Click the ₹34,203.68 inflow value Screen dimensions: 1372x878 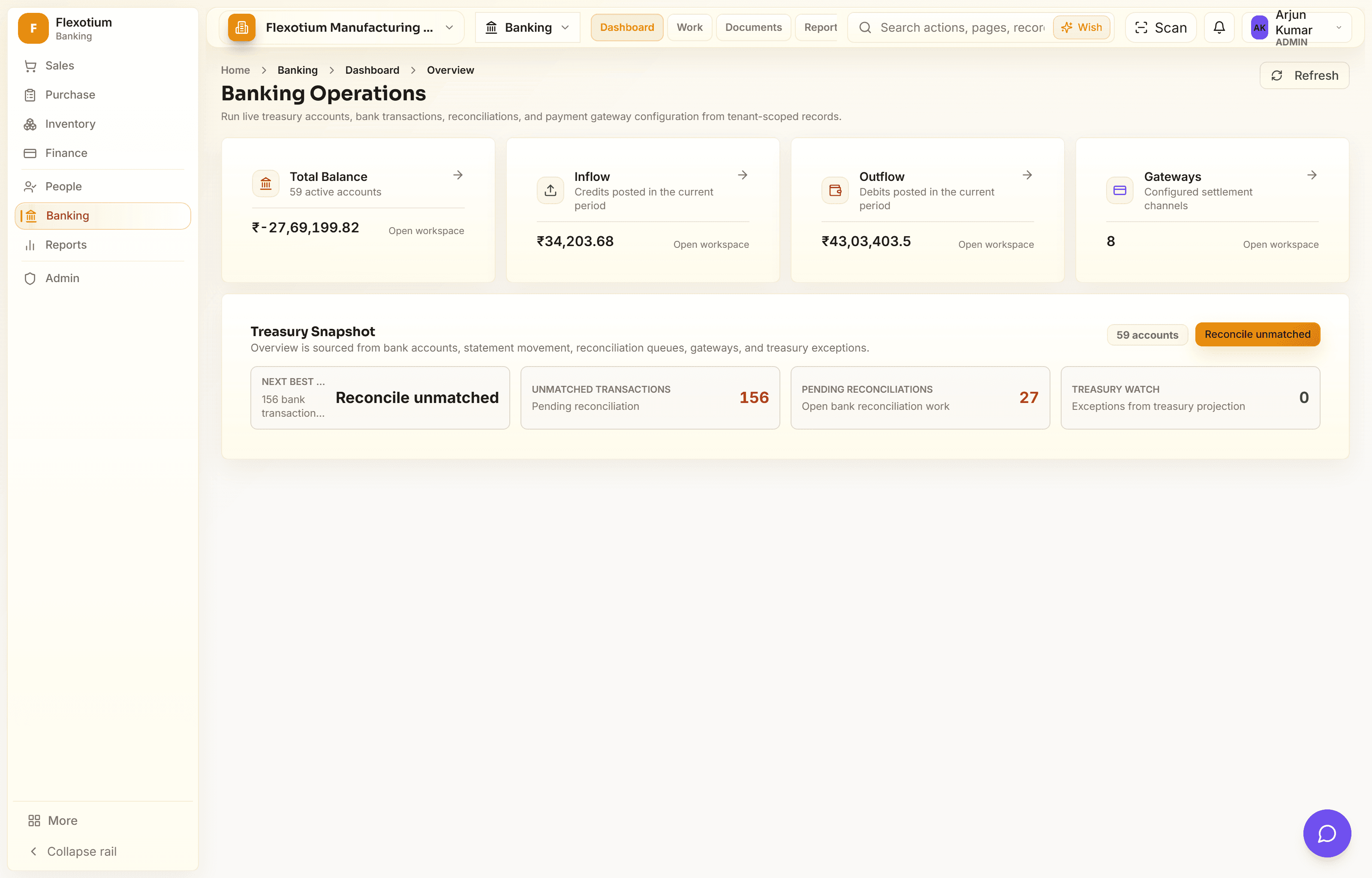tap(575, 241)
